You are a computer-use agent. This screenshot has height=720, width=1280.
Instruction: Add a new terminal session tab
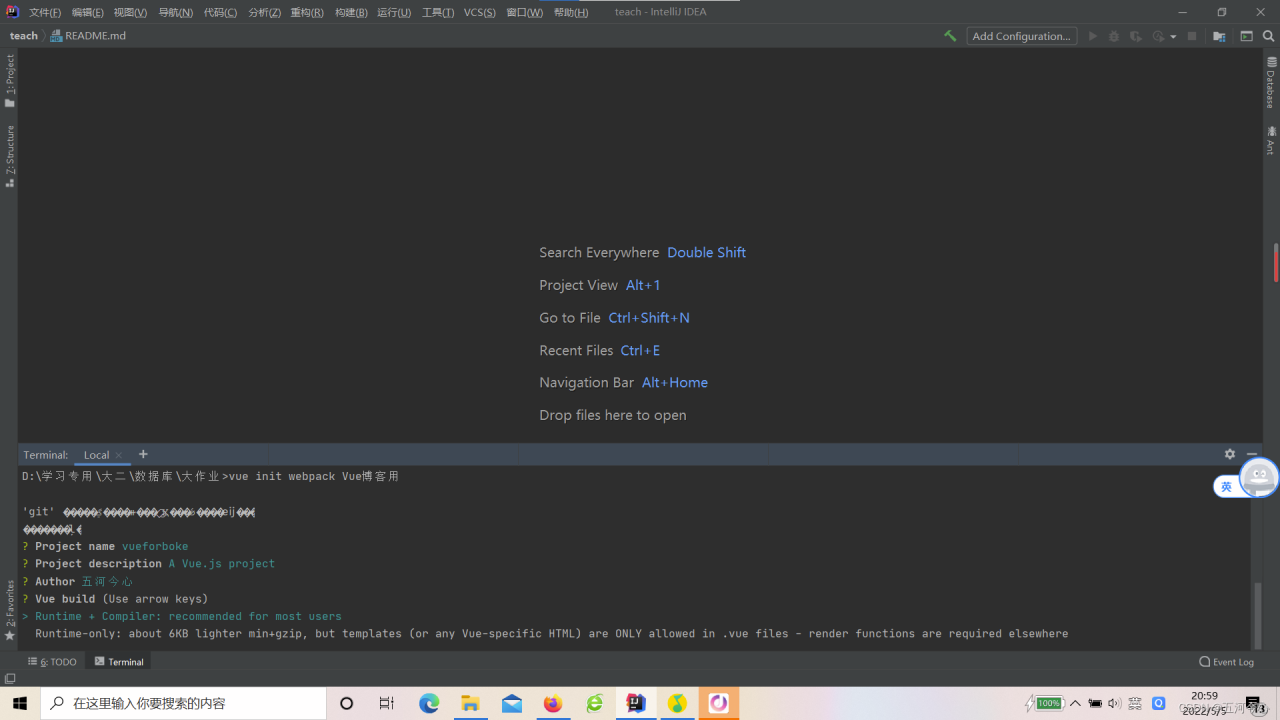point(143,454)
